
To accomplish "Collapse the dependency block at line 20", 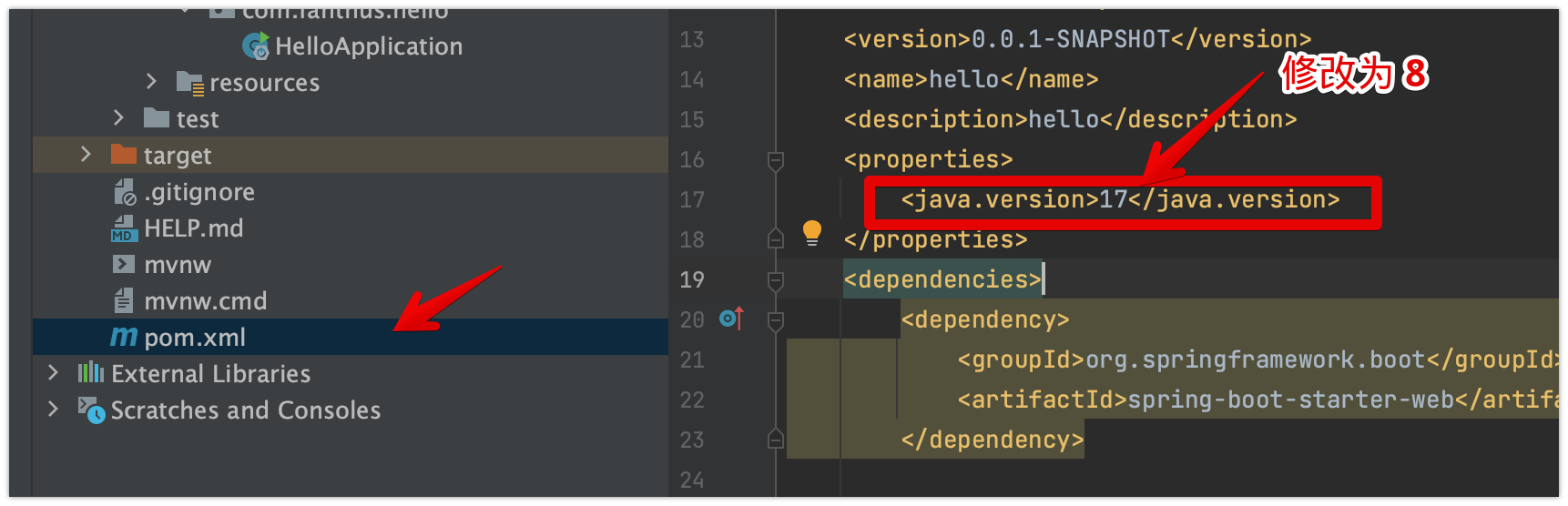I will tap(776, 320).
